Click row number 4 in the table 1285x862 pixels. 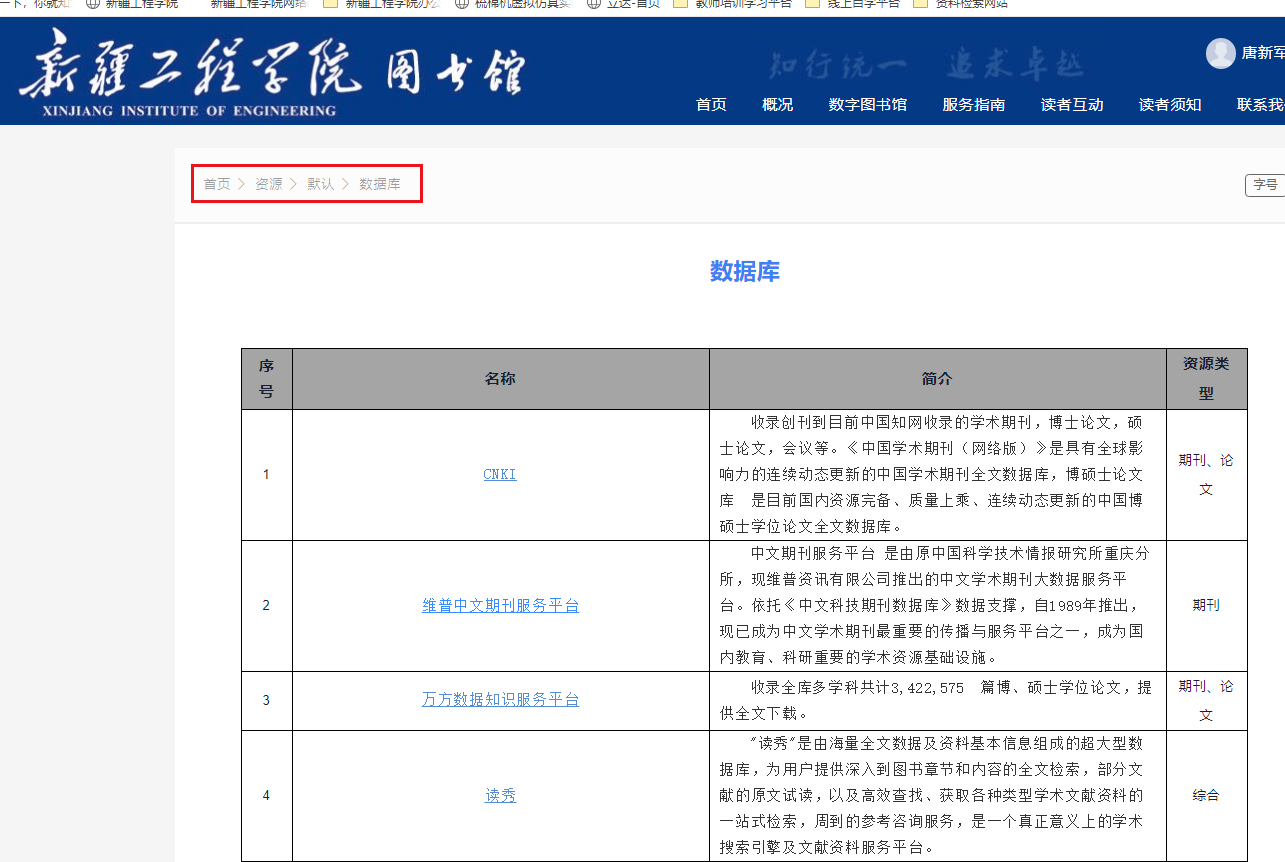coord(266,796)
